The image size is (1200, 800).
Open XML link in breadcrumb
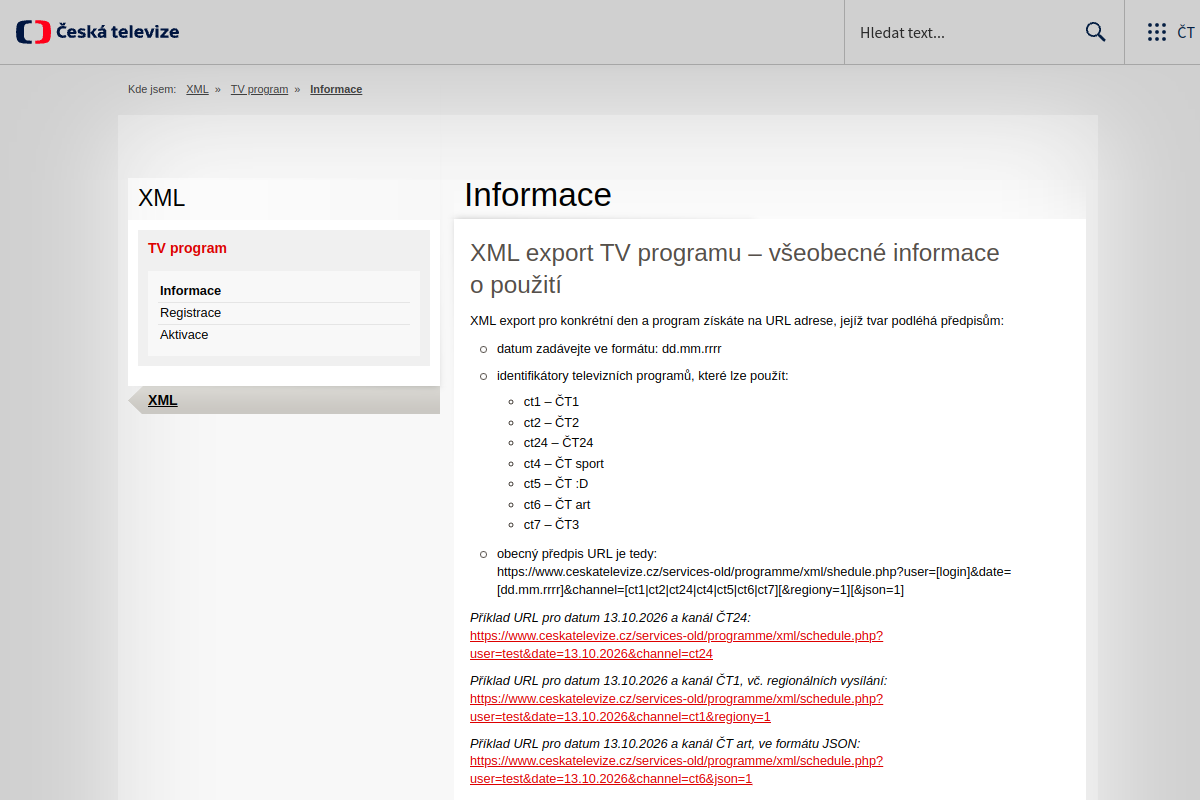(197, 89)
